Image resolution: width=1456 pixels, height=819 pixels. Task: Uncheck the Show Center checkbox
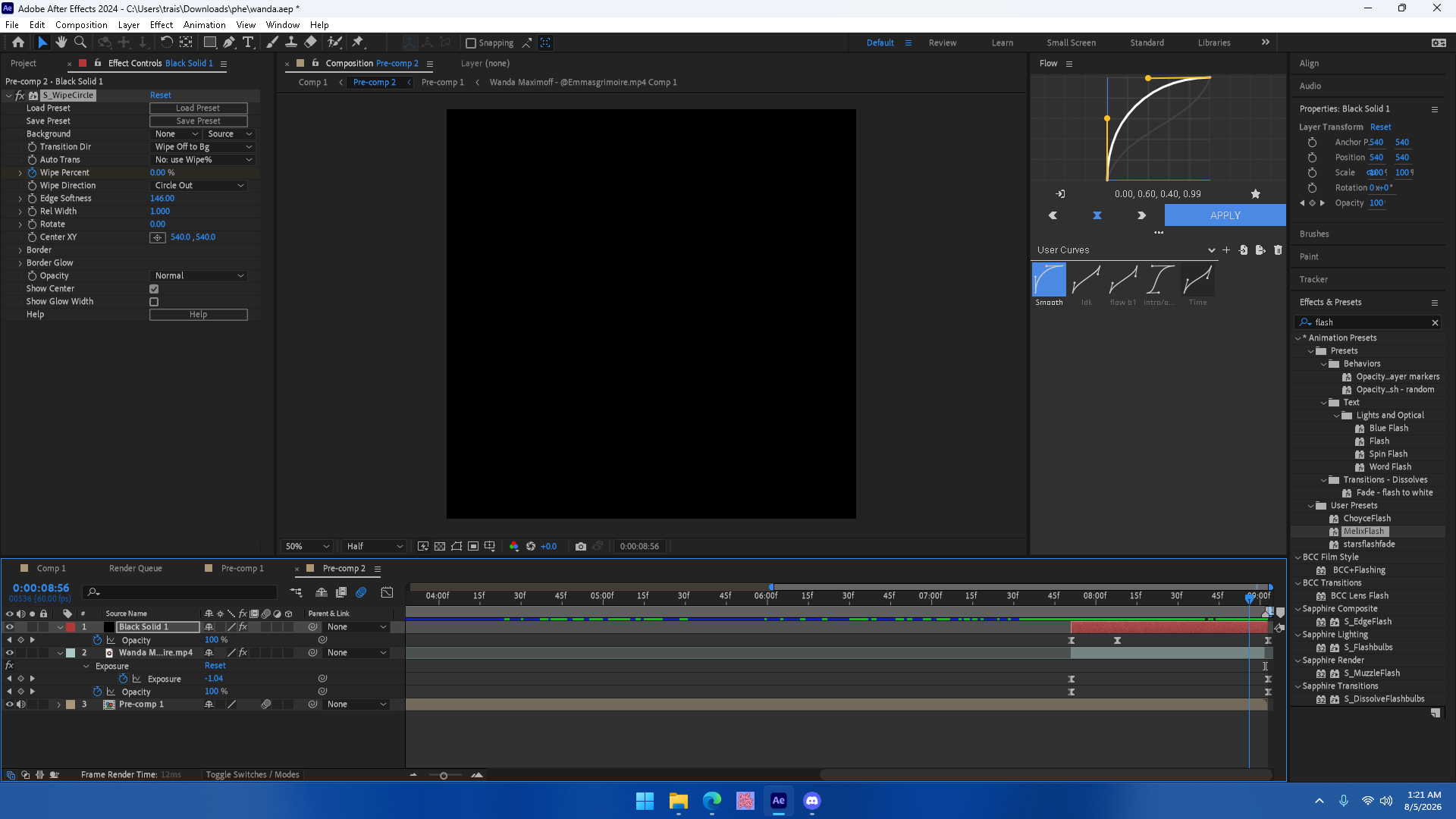154,289
